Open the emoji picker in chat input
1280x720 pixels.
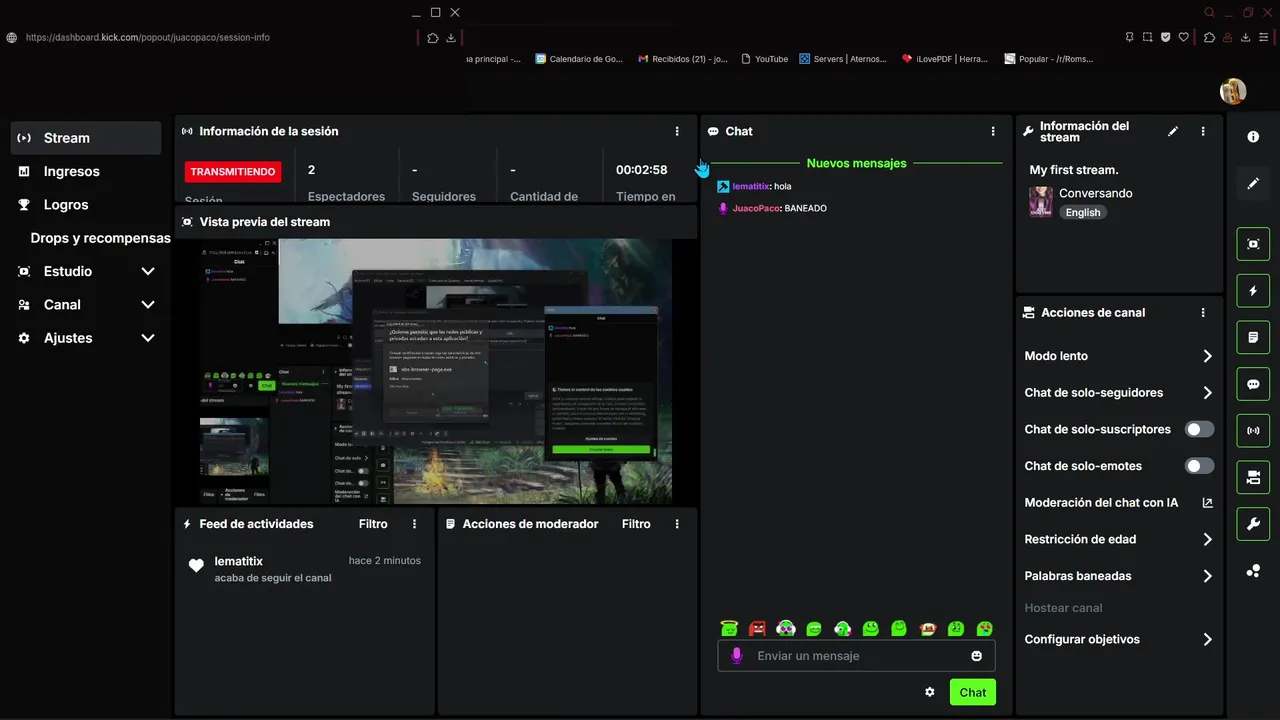click(x=977, y=656)
